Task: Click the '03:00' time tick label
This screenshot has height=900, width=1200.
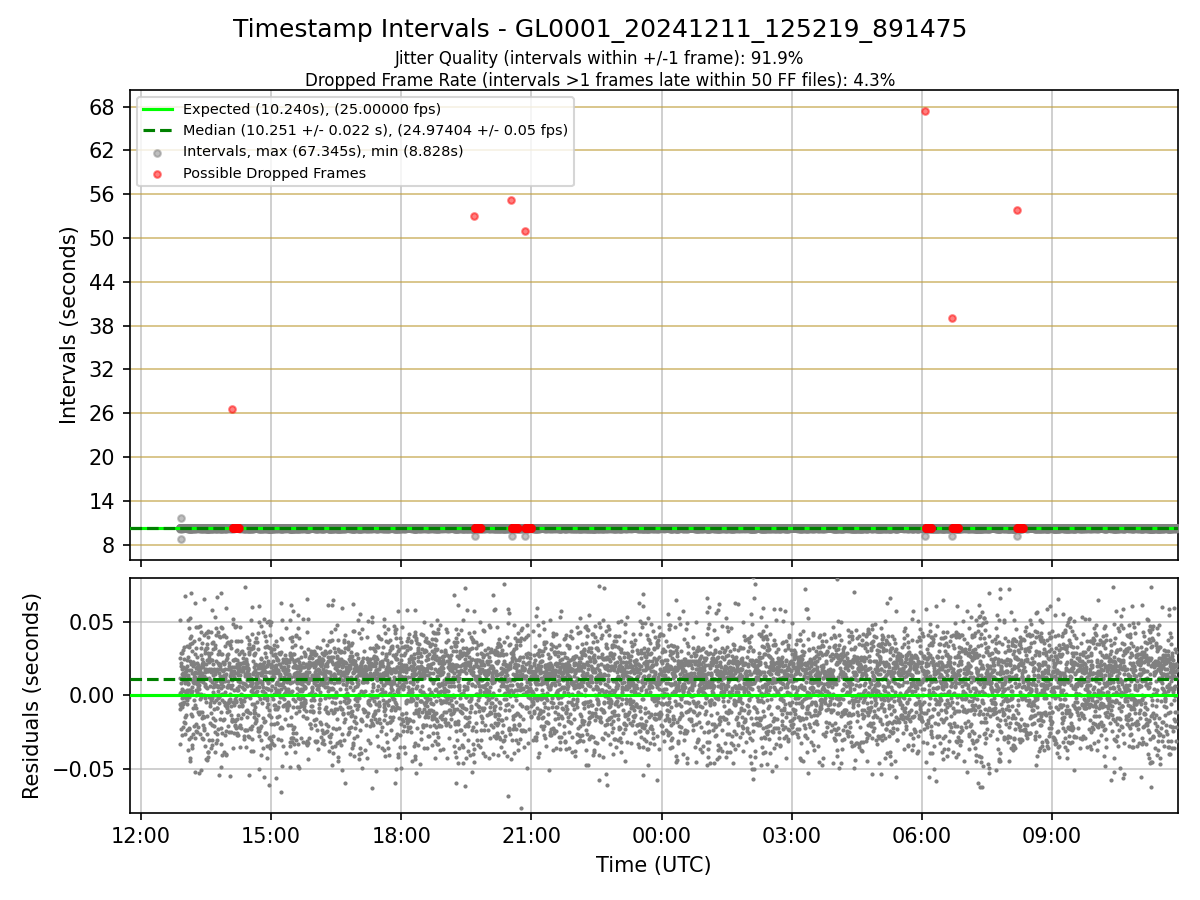Action: point(791,836)
